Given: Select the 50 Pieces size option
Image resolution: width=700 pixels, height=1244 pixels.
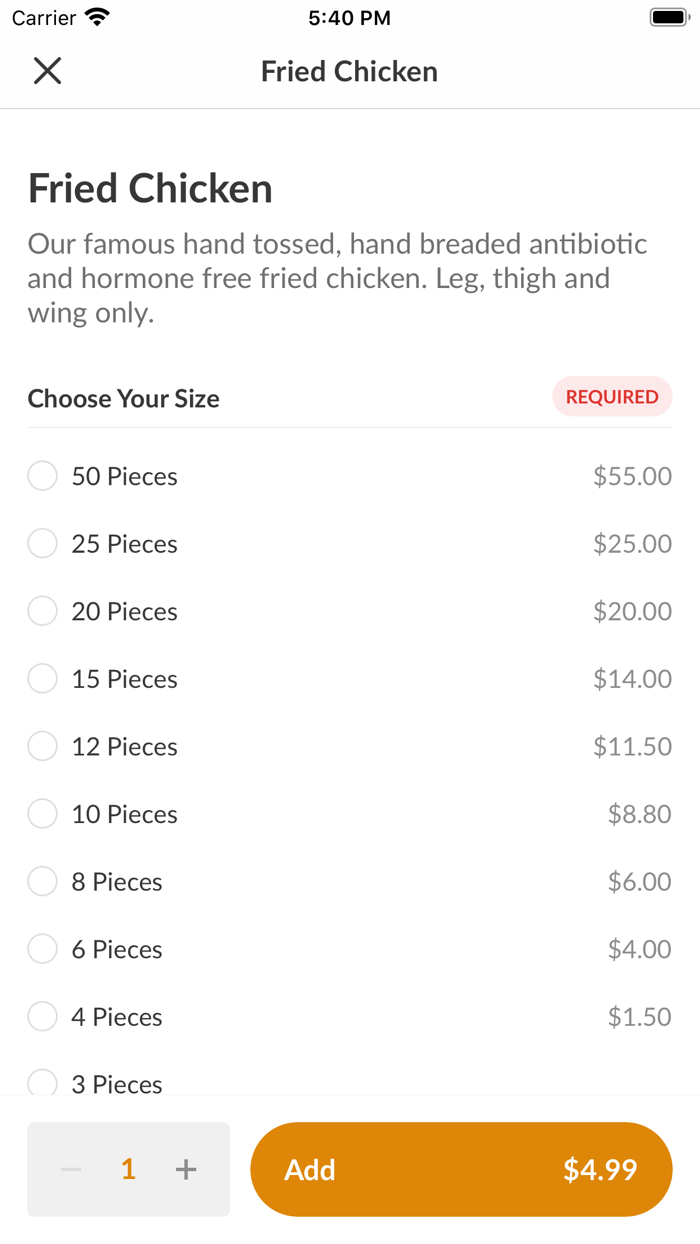Looking at the screenshot, I should (x=42, y=476).
